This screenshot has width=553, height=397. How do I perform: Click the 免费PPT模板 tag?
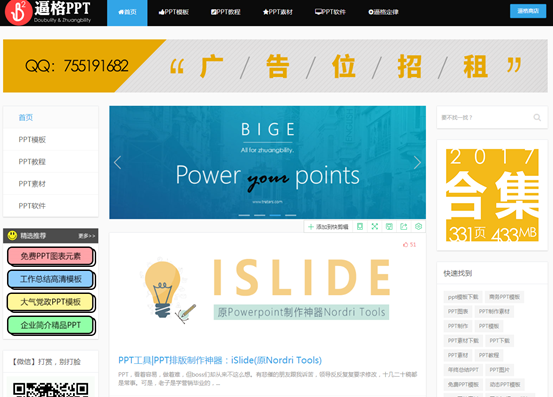(463, 385)
